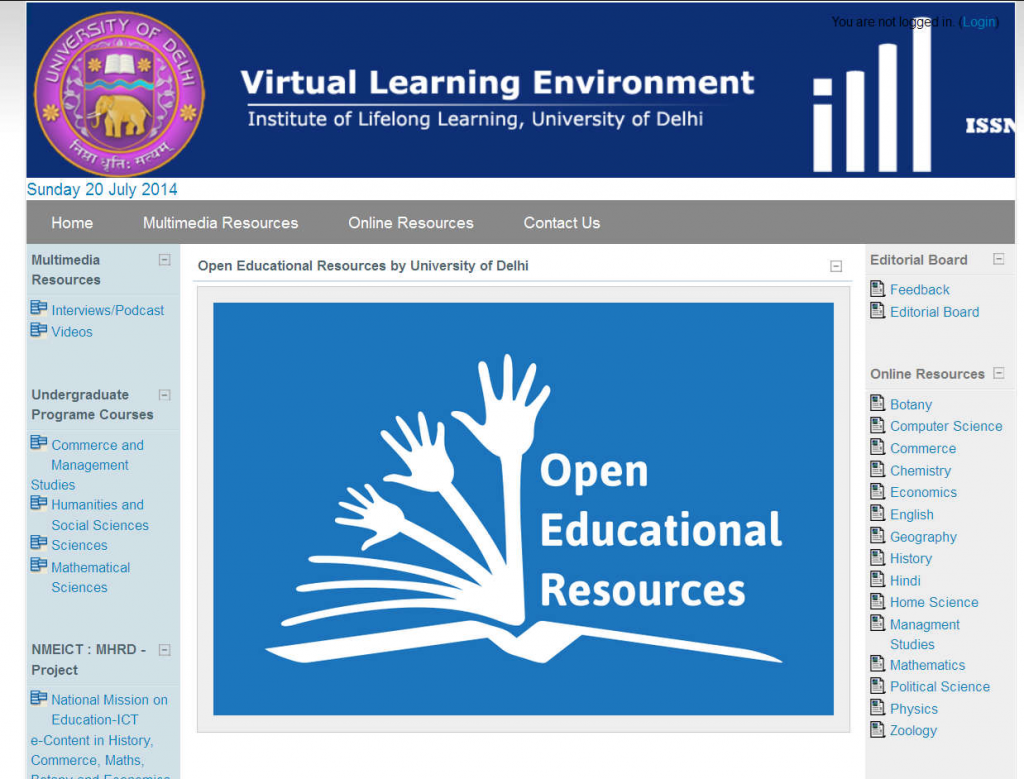The image size is (1024, 779).
Task: Toggle the NMEICT : MHRD - Project block
Action: [x=163, y=648]
